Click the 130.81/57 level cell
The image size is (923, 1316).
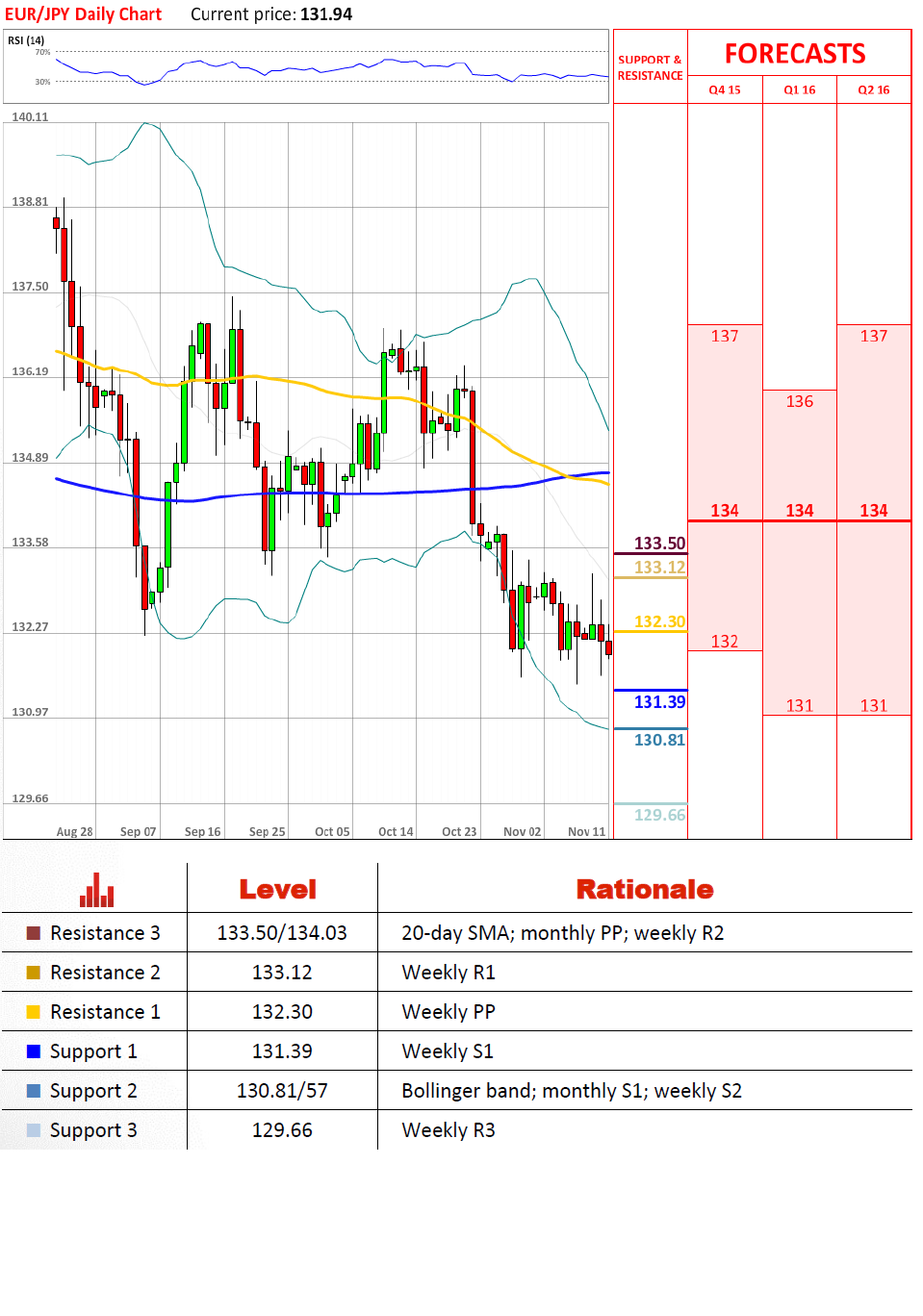[x=282, y=1091]
